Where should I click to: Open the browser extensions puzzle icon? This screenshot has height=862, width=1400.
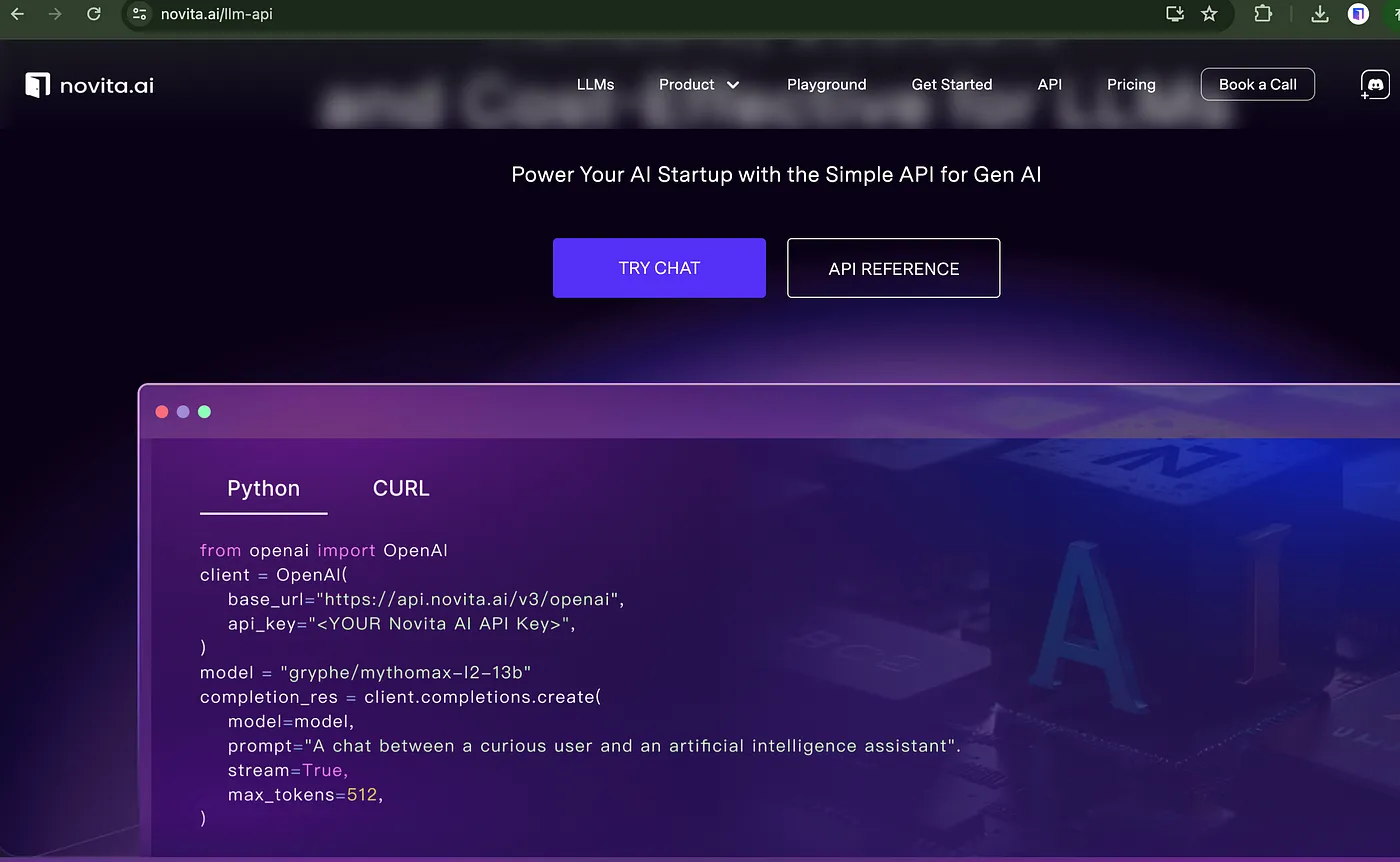click(1263, 14)
